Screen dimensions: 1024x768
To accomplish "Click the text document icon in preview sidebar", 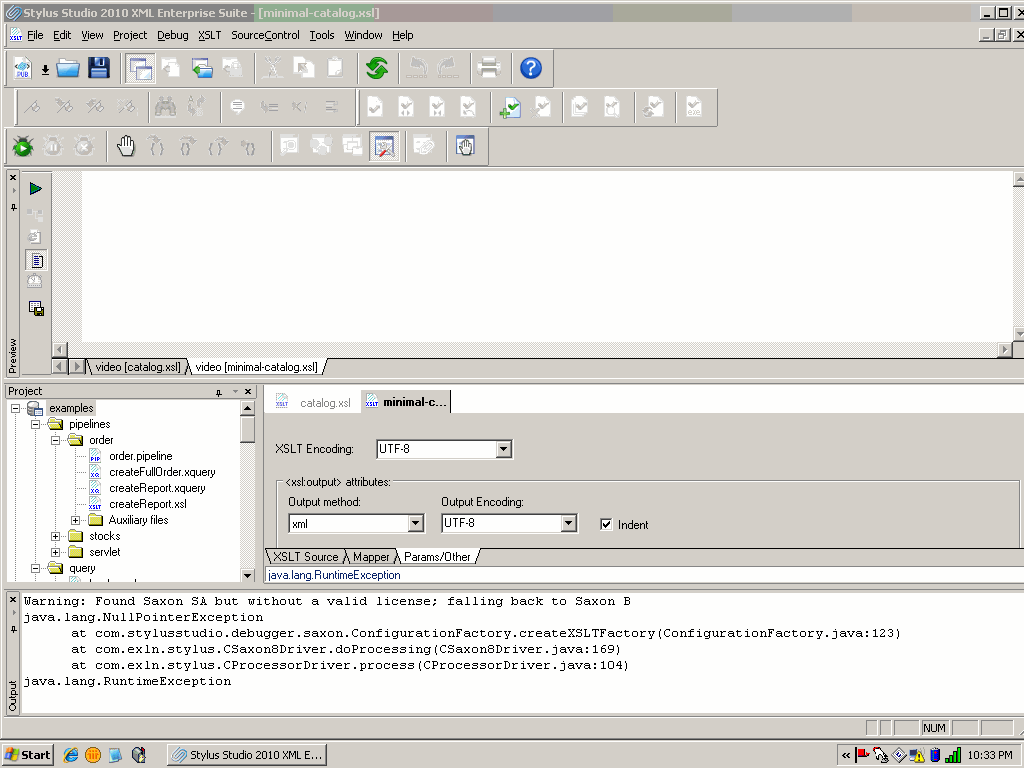I will 37,261.
